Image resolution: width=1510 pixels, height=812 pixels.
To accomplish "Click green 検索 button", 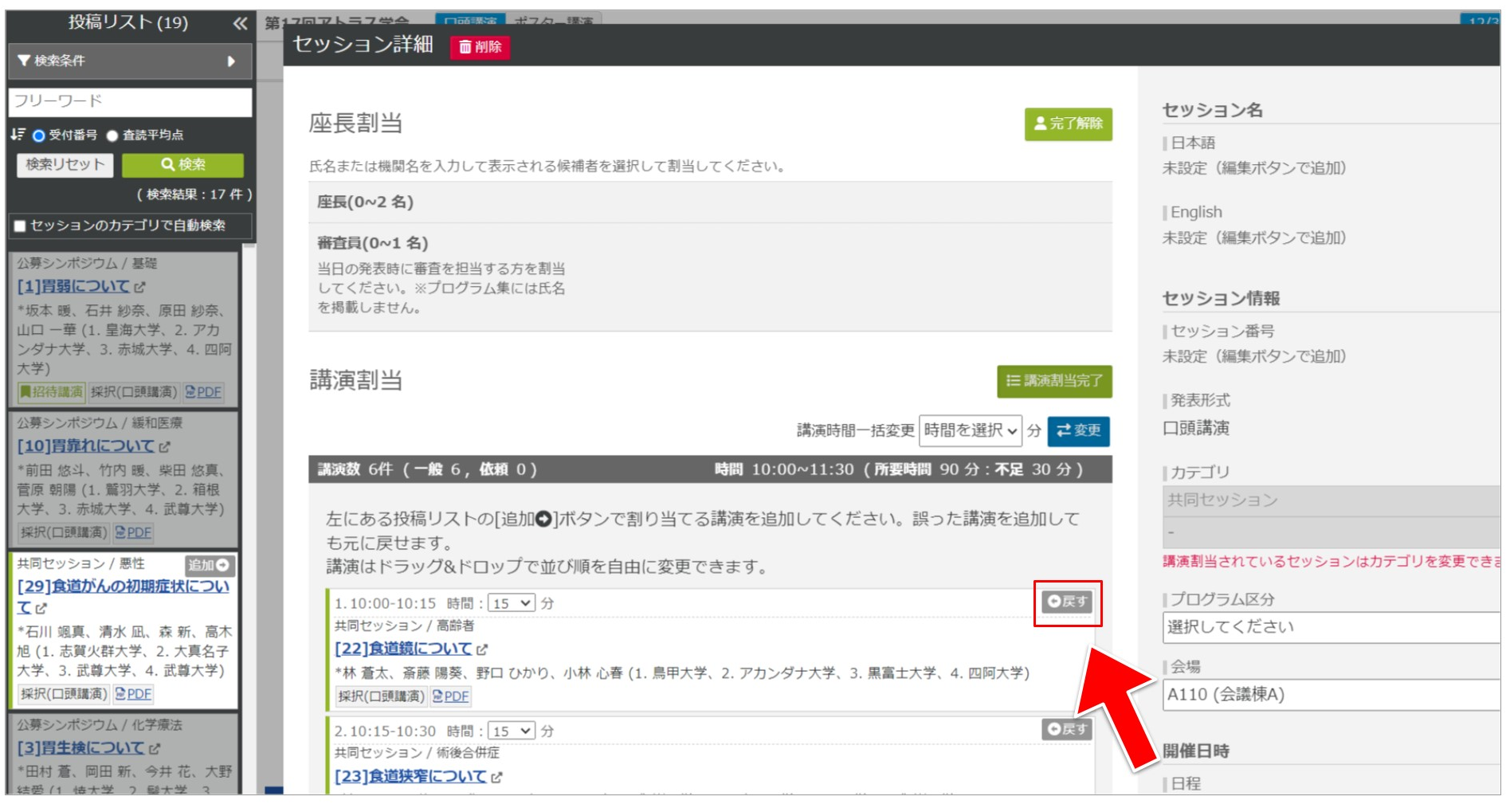I will pyautogui.click(x=182, y=165).
